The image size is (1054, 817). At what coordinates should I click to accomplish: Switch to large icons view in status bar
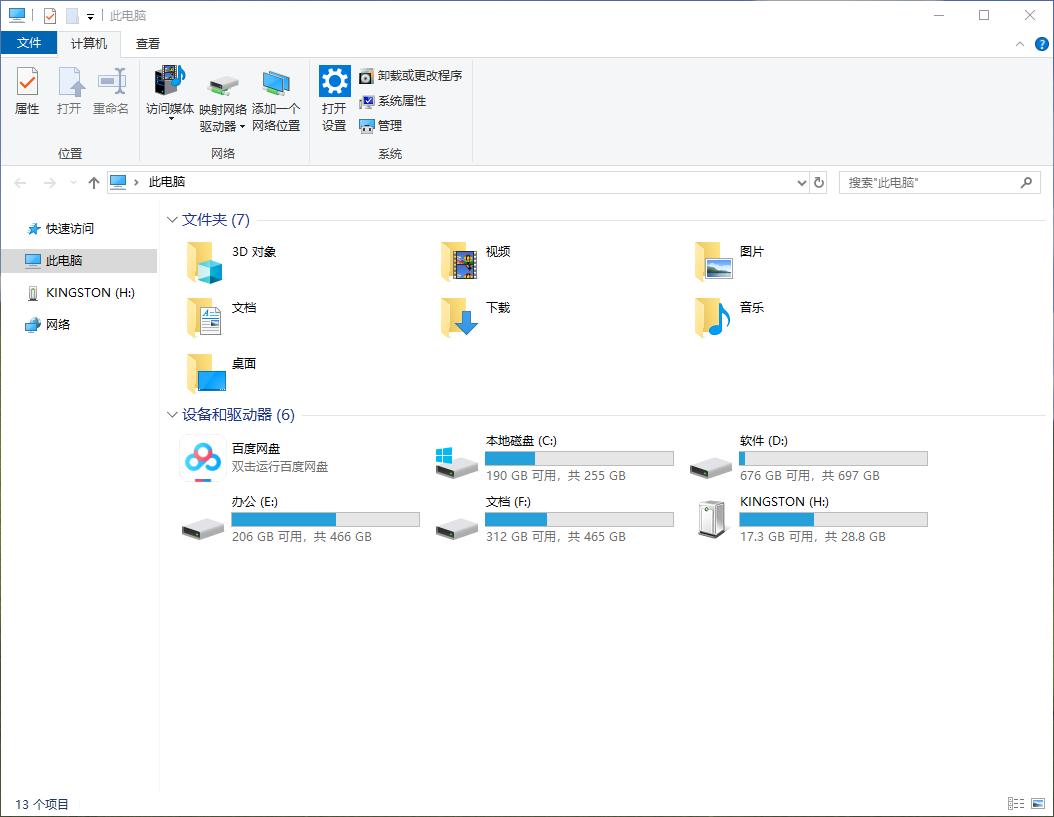(x=1039, y=803)
